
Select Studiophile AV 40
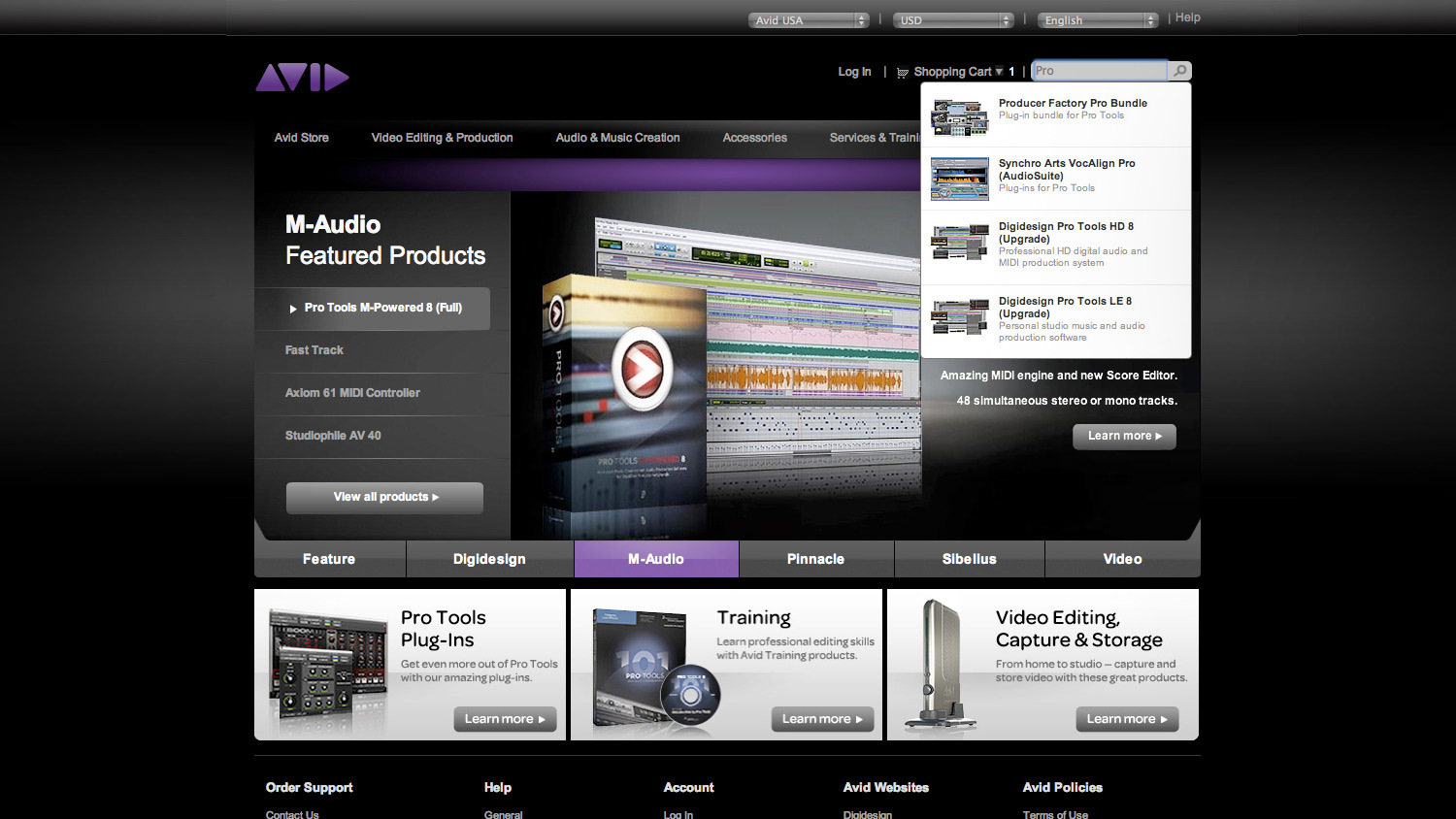point(333,436)
